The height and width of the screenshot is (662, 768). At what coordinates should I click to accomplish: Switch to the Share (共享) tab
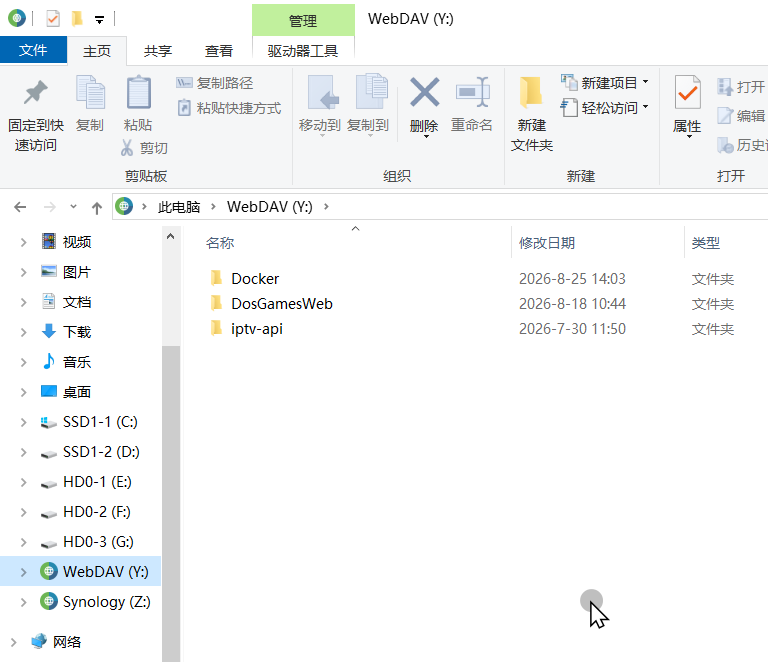pos(158,51)
